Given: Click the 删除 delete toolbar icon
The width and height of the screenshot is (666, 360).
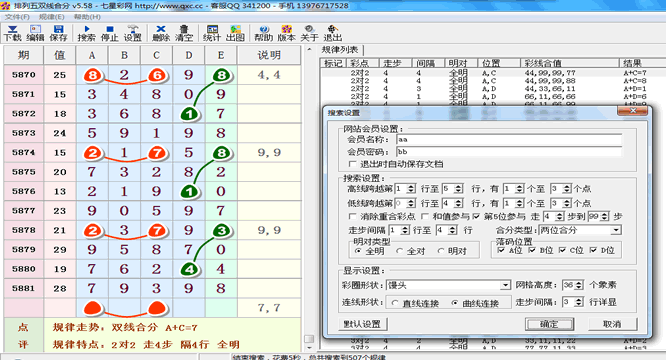Looking at the screenshot, I should point(161,33).
